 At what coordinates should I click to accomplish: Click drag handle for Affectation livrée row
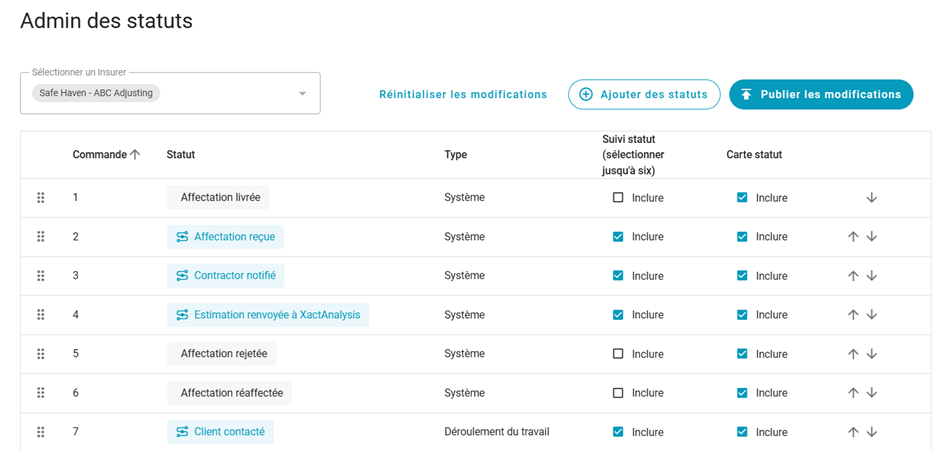coord(41,198)
